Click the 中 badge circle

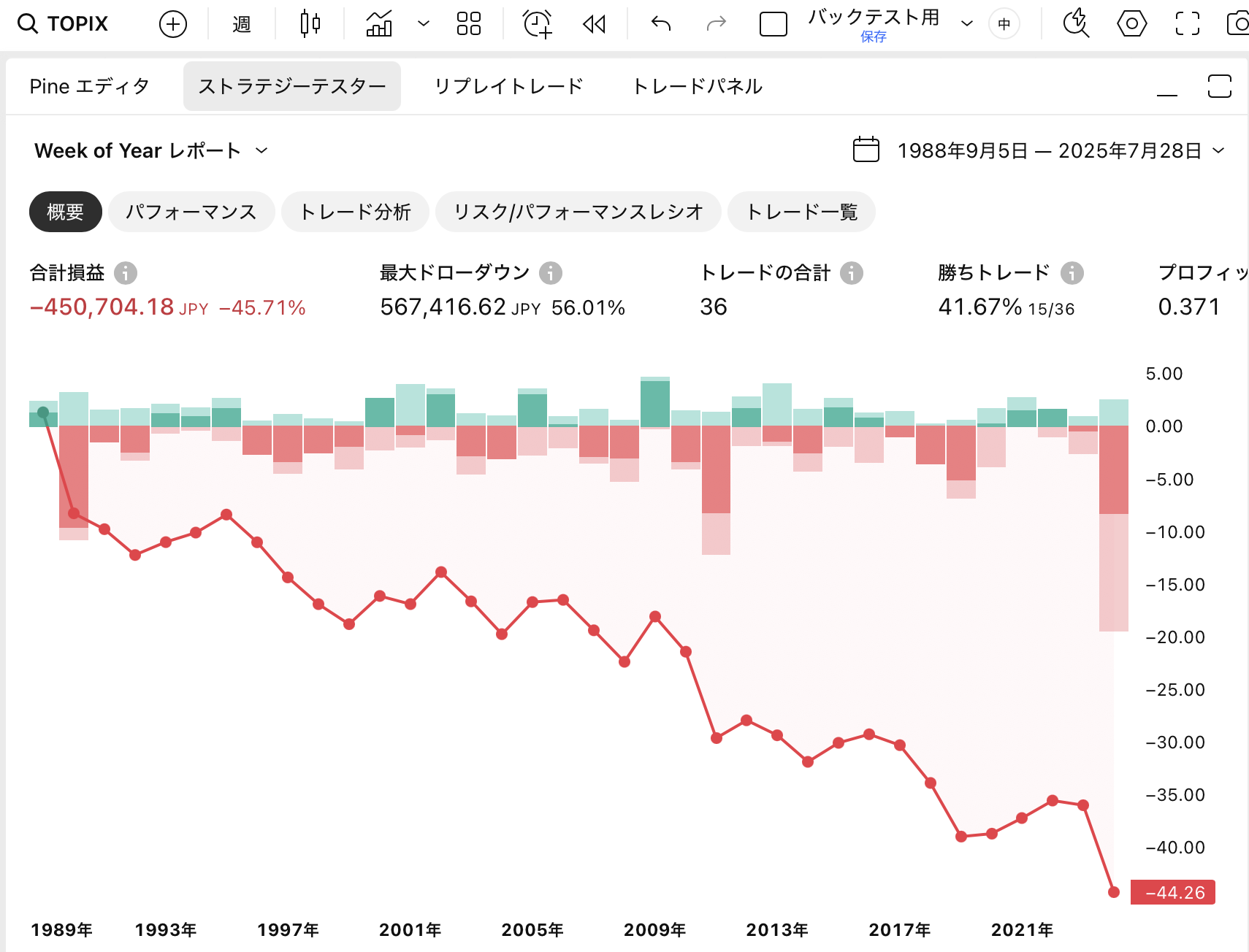click(1004, 24)
